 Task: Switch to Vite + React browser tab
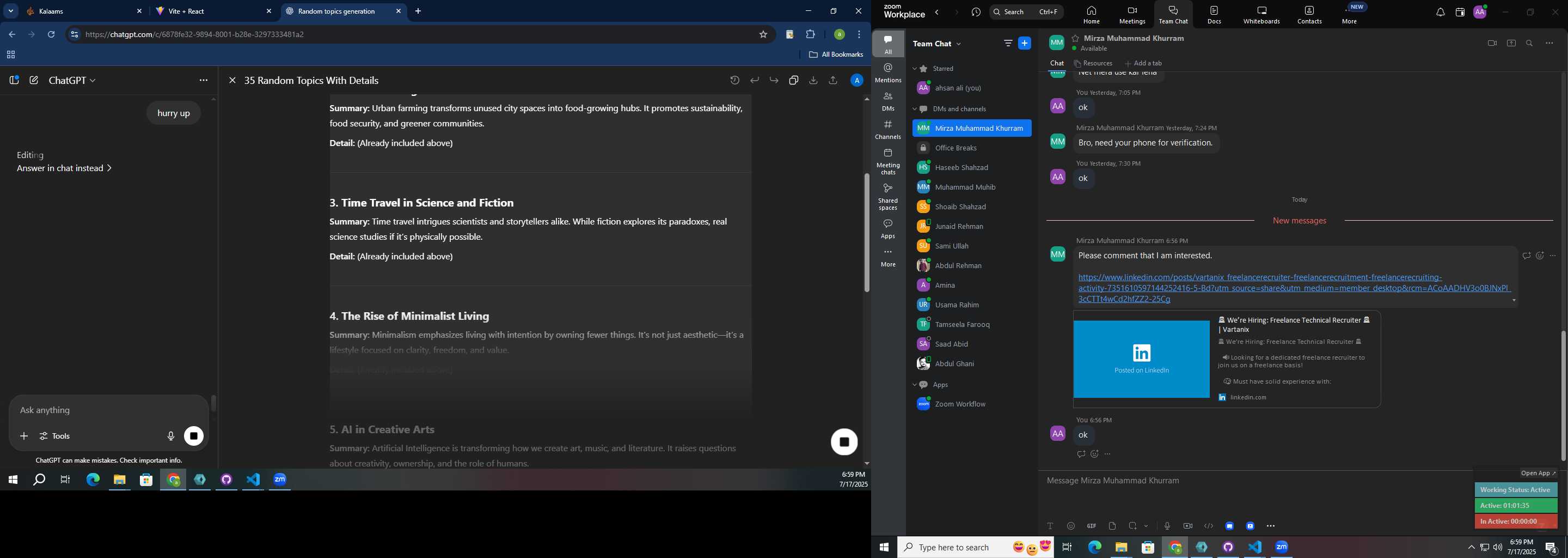point(213,11)
